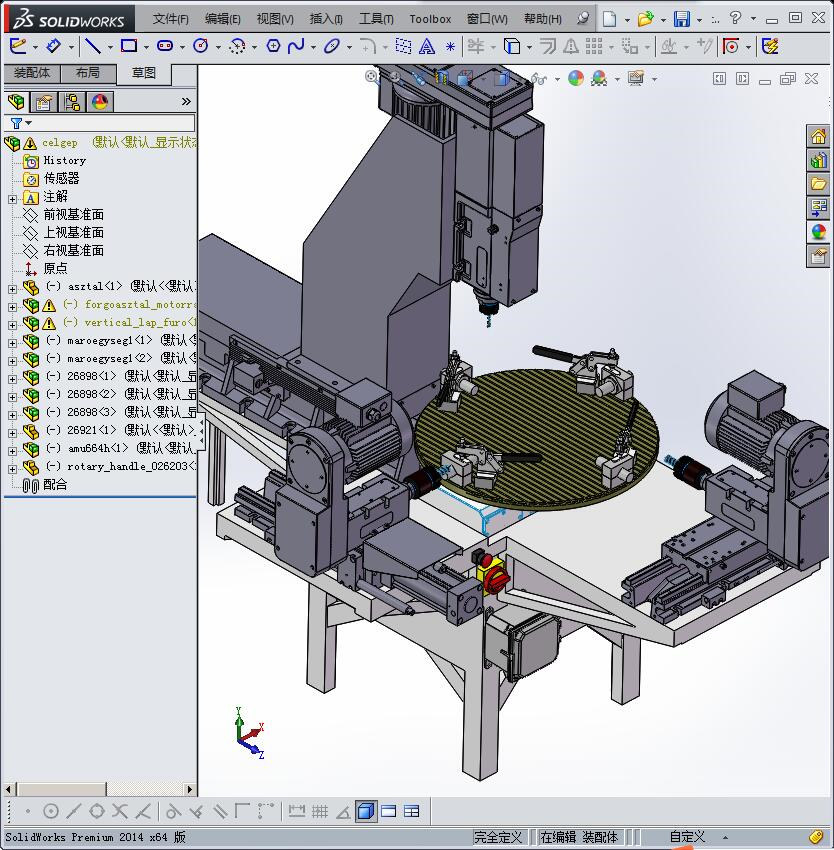Image resolution: width=834 pixels, height=850 pixels.
Task: Expand the 注解 tree node
Action: click(12, 199)
